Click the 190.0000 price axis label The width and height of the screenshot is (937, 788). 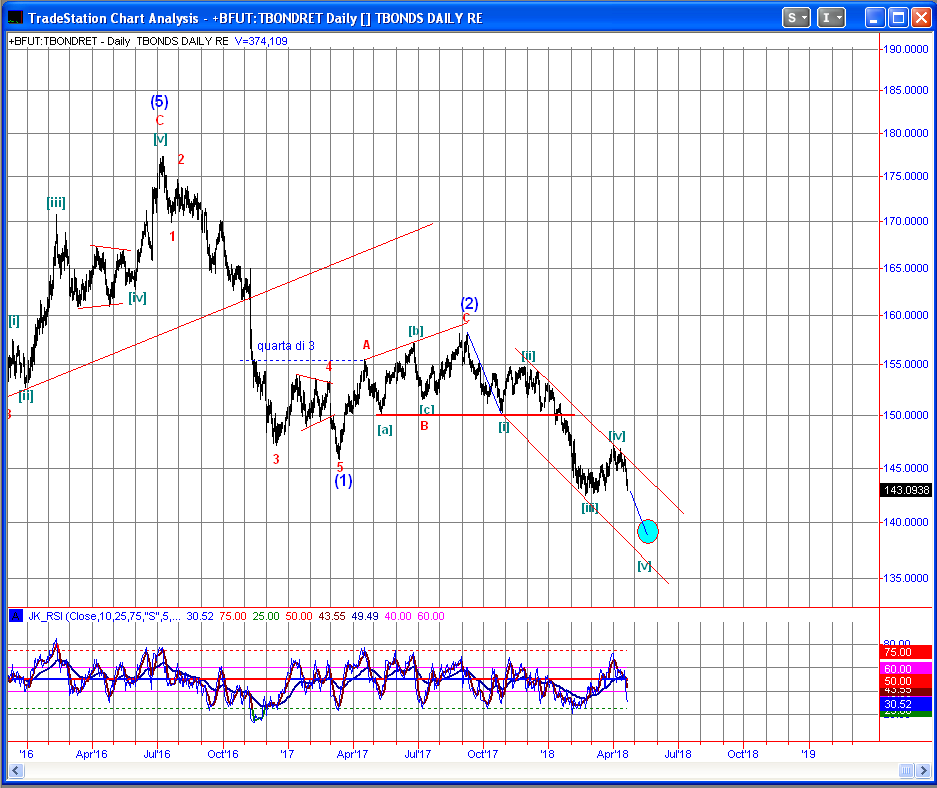[x=906, y=49]
